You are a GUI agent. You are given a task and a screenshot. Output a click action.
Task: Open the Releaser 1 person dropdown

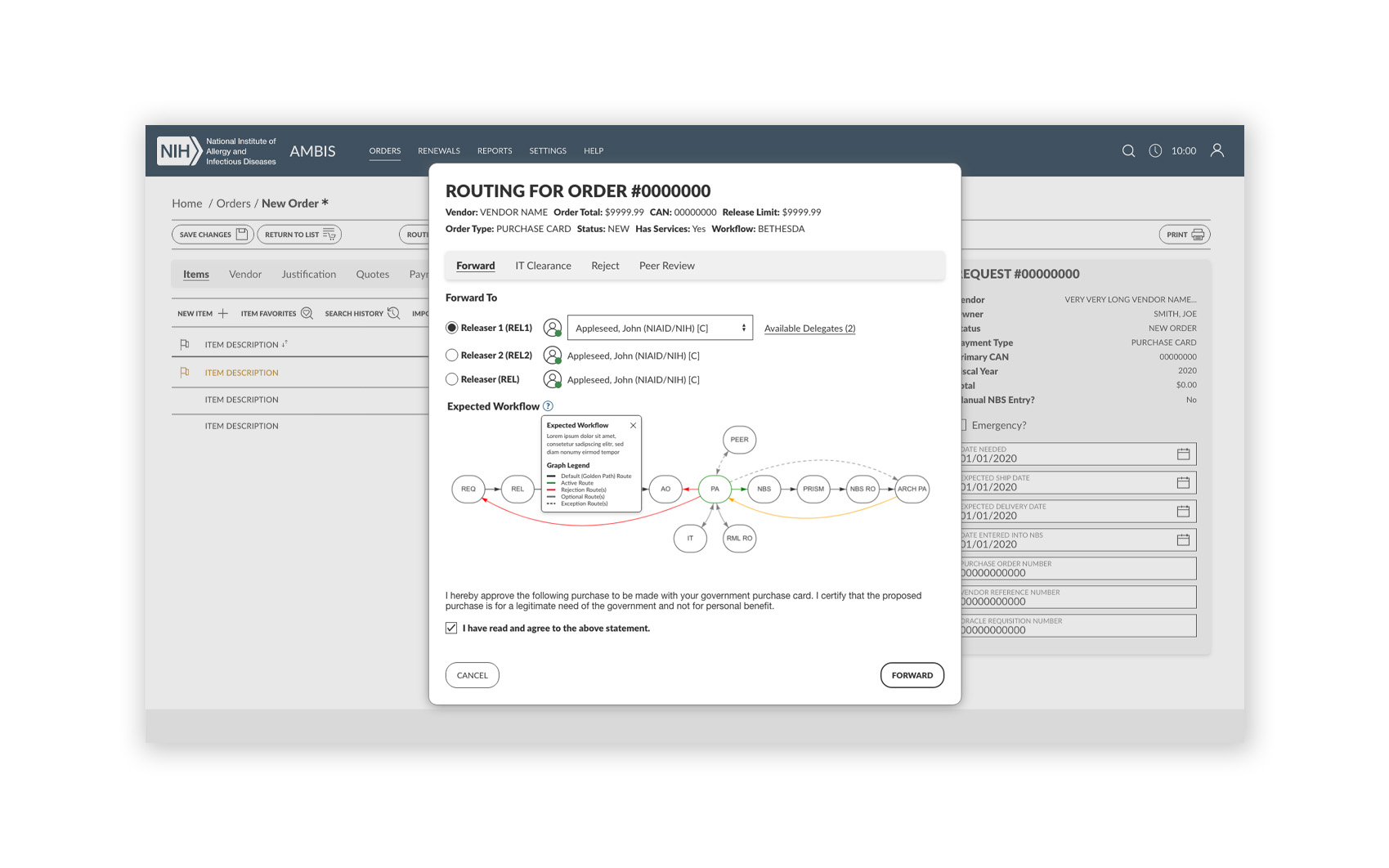click(660, 329)
